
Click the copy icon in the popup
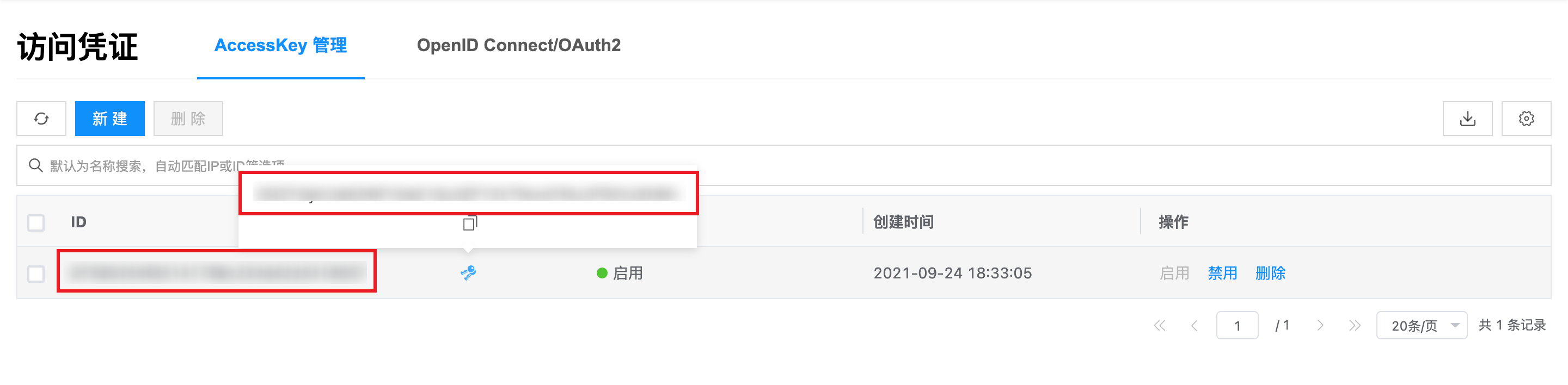click(x=469, y=224)
